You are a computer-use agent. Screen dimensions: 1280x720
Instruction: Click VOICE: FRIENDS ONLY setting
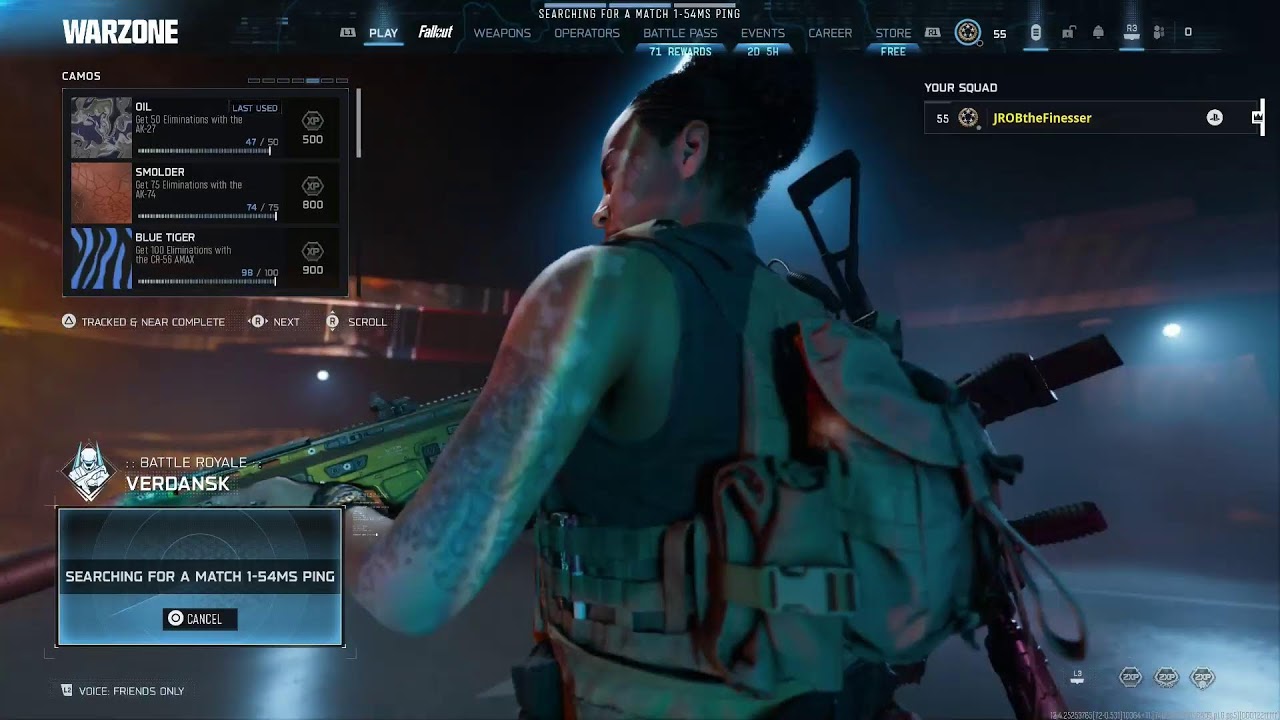pyautogui.click(x=131, y=691)
